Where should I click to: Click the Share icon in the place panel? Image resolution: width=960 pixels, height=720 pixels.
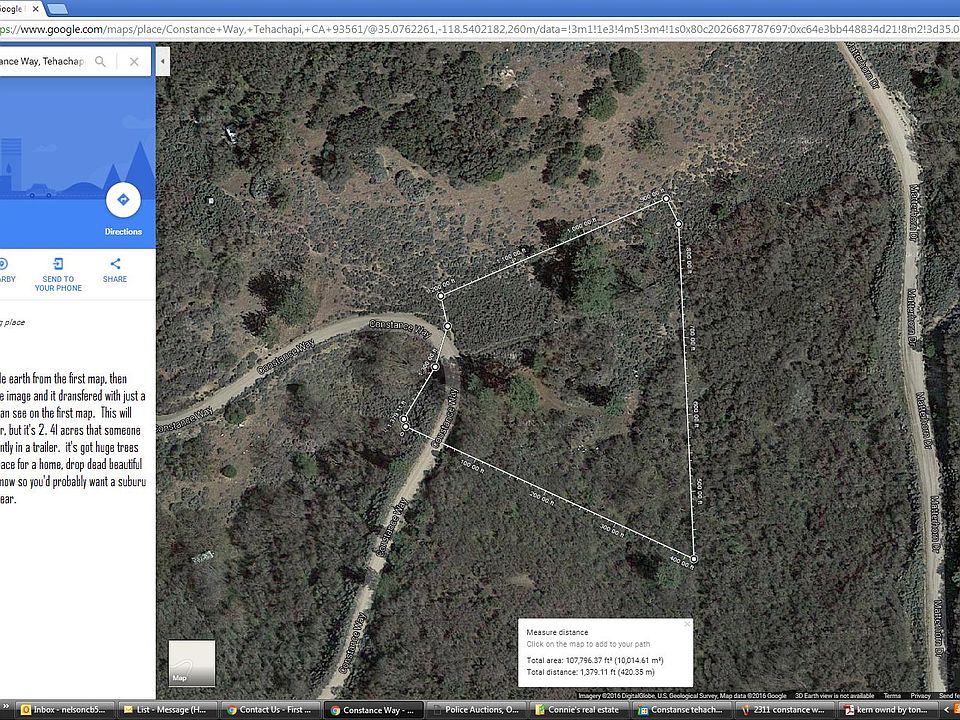pyautogui.click(x=114, y=265)
